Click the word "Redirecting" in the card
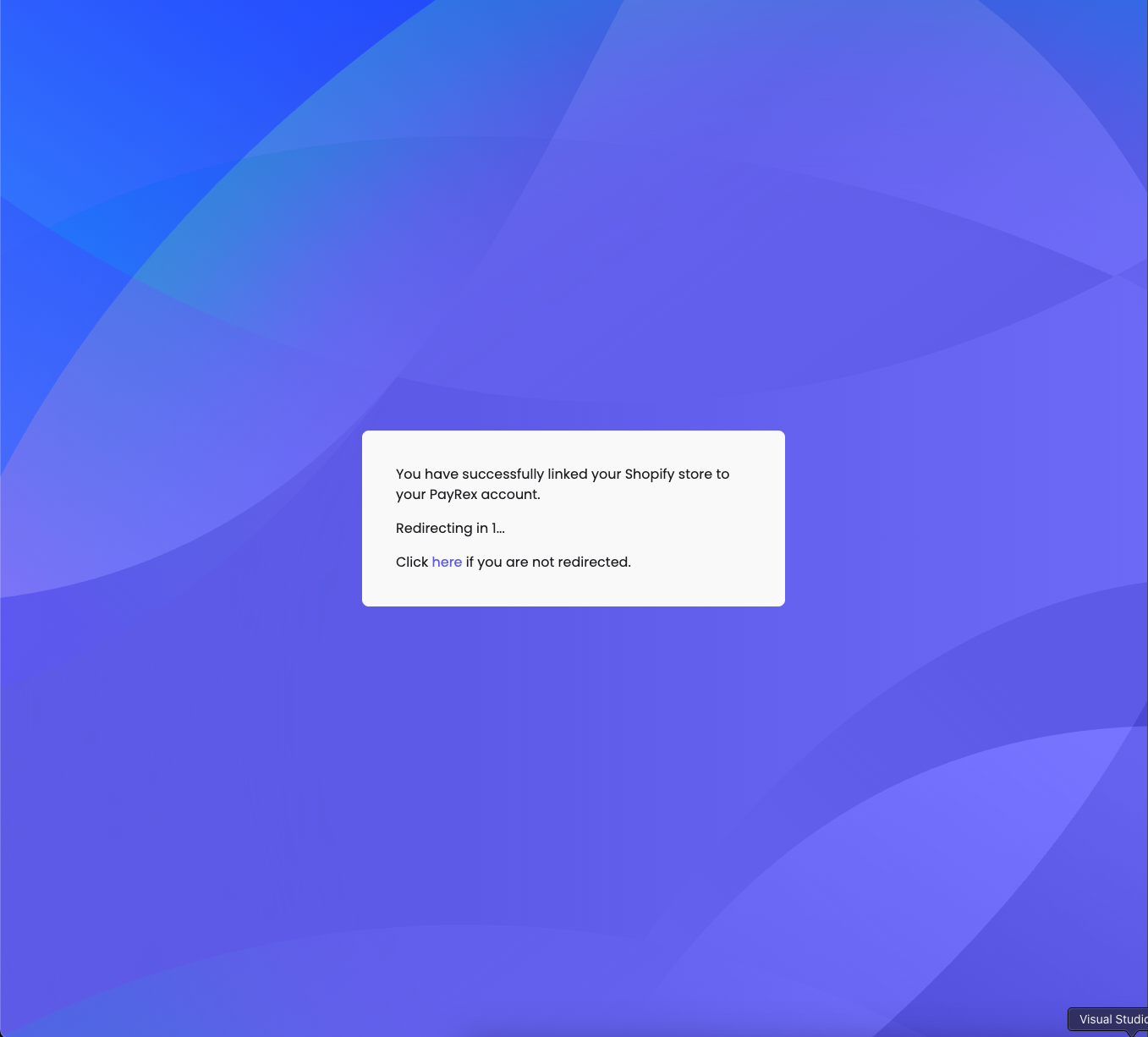Viewport: 1148px width, 1037px height. 434,528
